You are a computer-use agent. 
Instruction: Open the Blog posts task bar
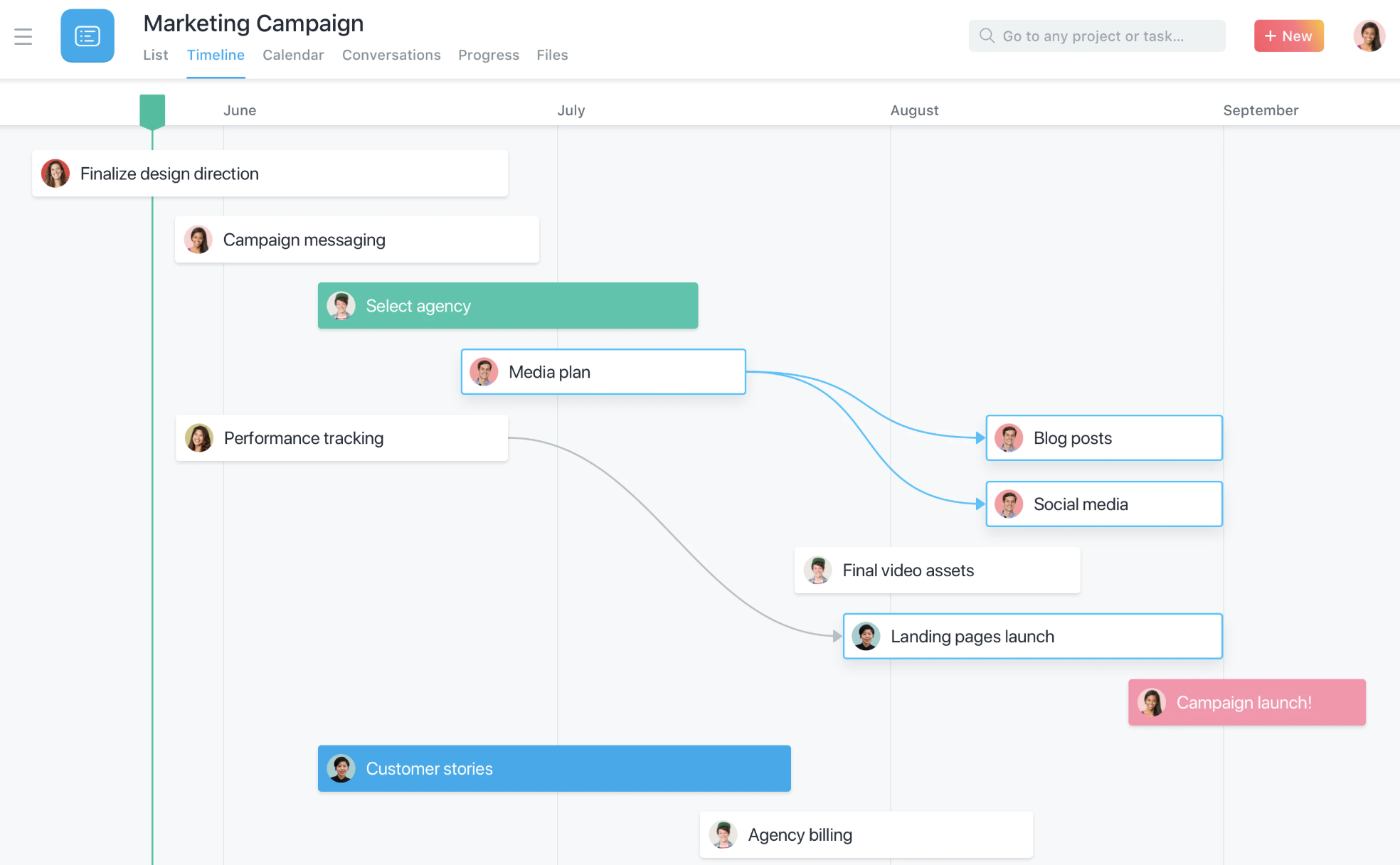coord(1104,438)
